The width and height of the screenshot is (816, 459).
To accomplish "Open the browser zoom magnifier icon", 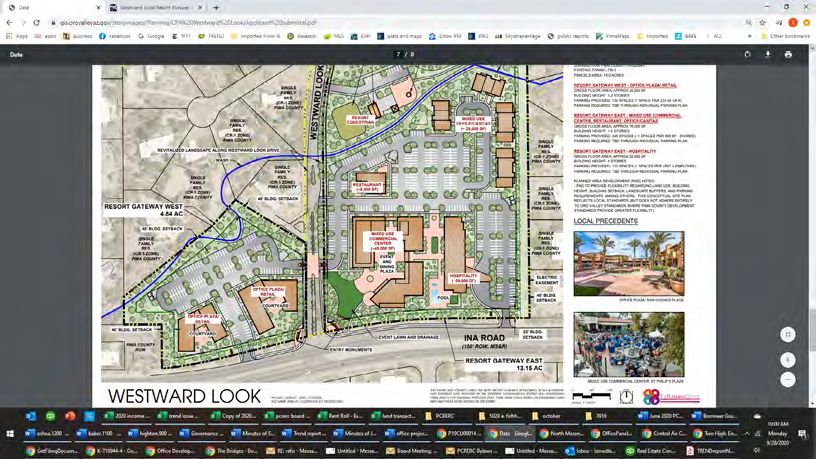I will (748, 22).
